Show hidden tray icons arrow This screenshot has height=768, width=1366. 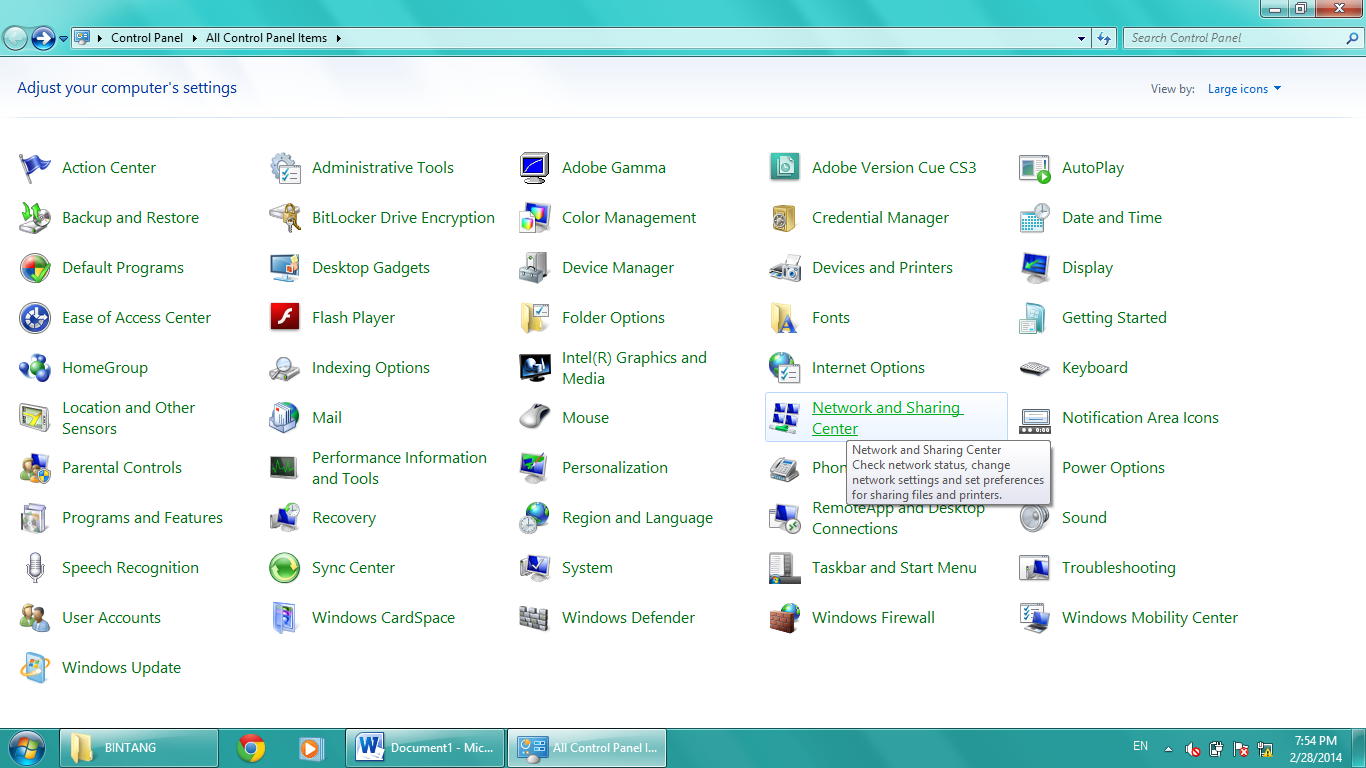(1168, 748)
